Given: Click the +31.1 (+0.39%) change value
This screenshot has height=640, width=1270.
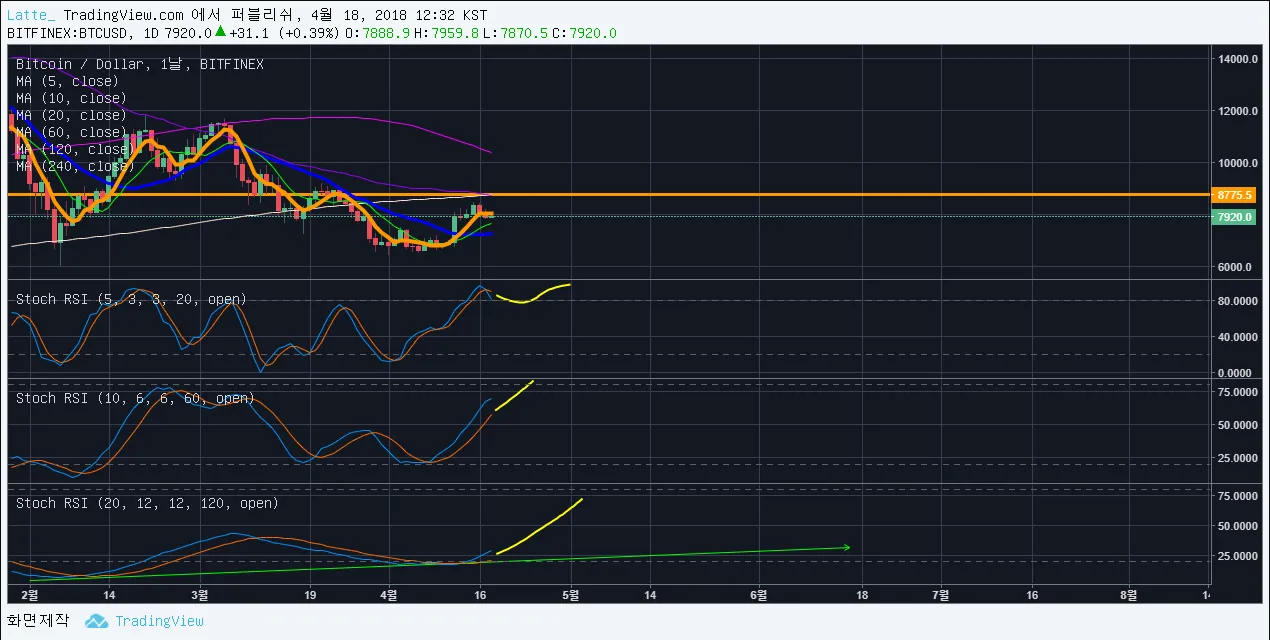Looking at the screenshot, I should pyautogui.click(x=284, y=33).
